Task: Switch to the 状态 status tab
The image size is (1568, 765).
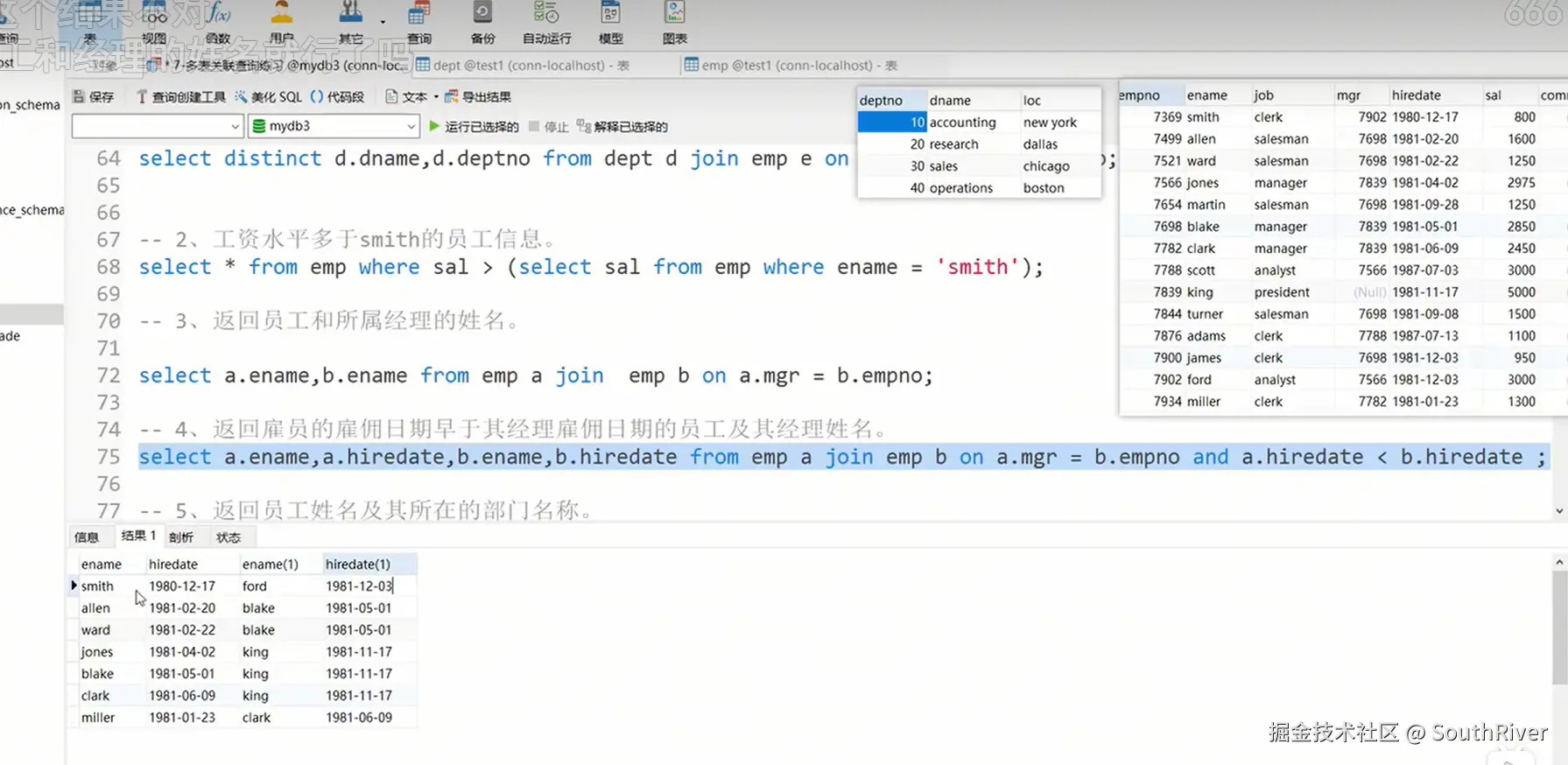Action: 229,537
